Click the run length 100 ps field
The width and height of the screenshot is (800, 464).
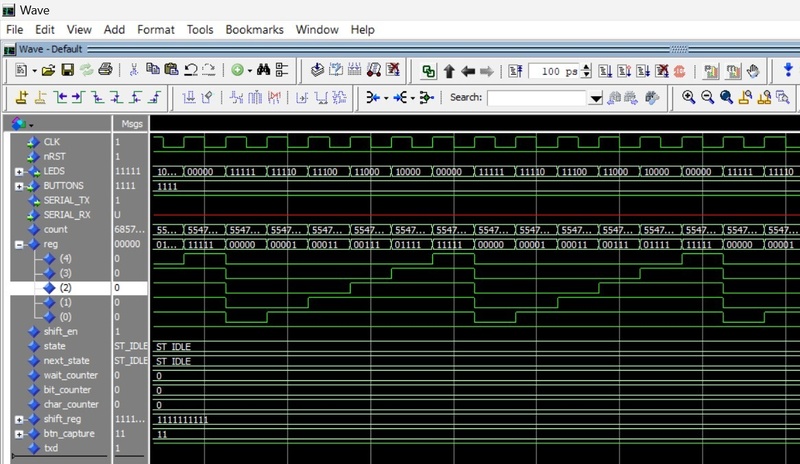tap(555, 71)
